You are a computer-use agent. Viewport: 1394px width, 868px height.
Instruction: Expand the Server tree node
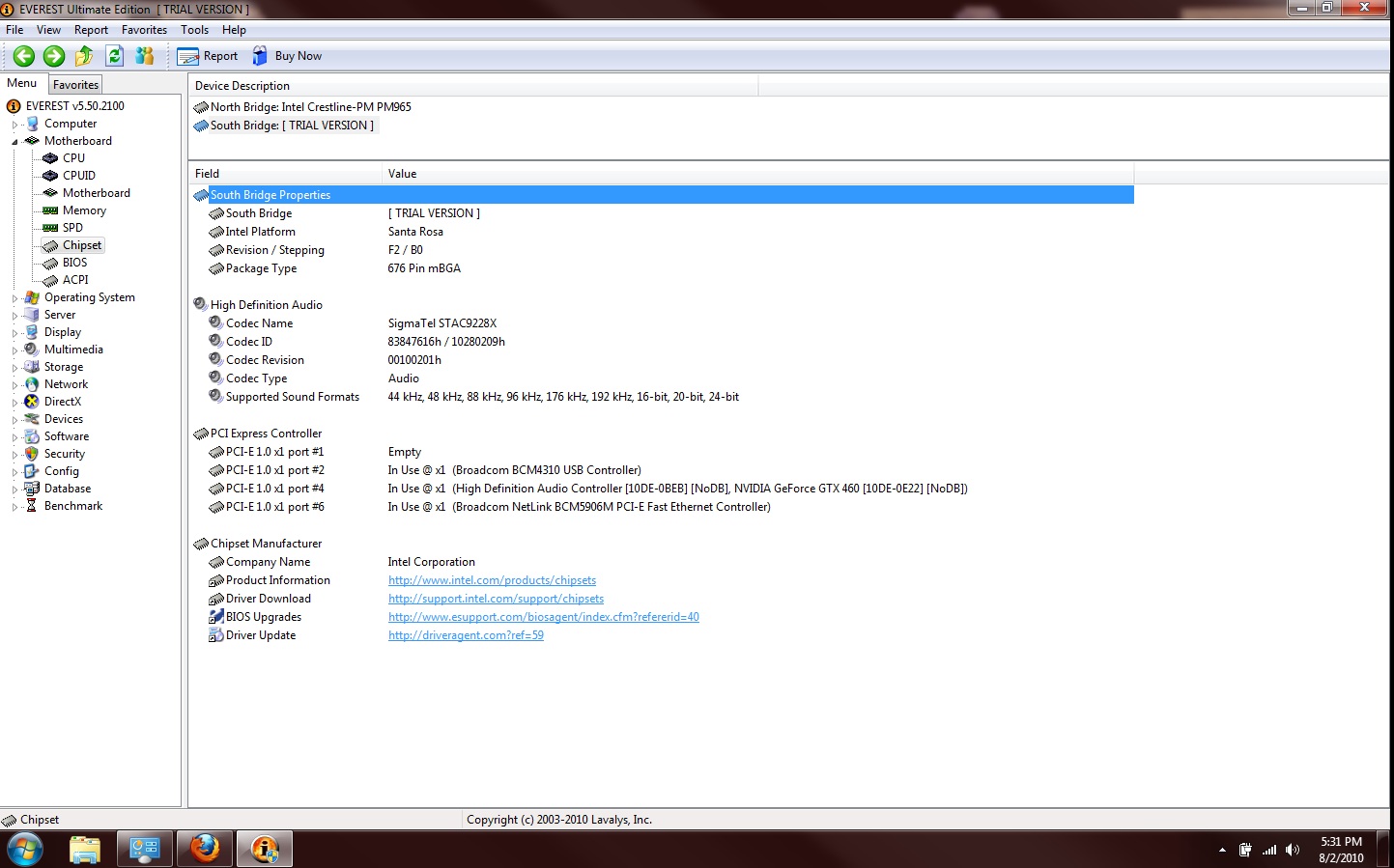(14, 316)
